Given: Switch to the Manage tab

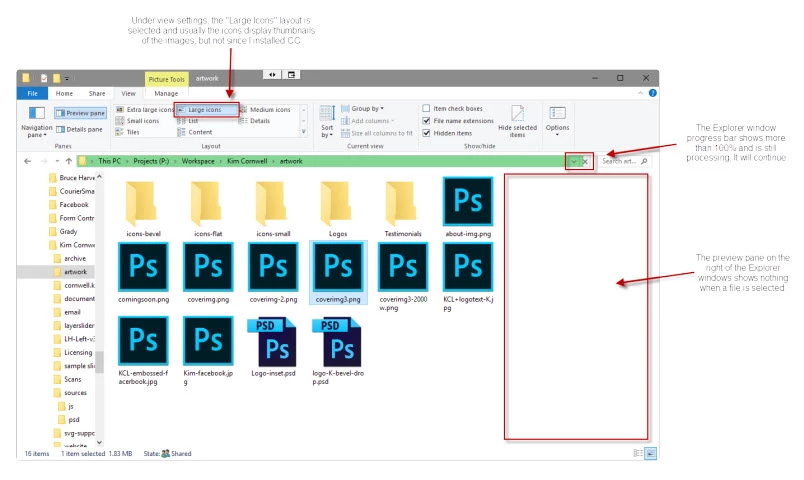Looking at the screenshot, I should point(166,93).
